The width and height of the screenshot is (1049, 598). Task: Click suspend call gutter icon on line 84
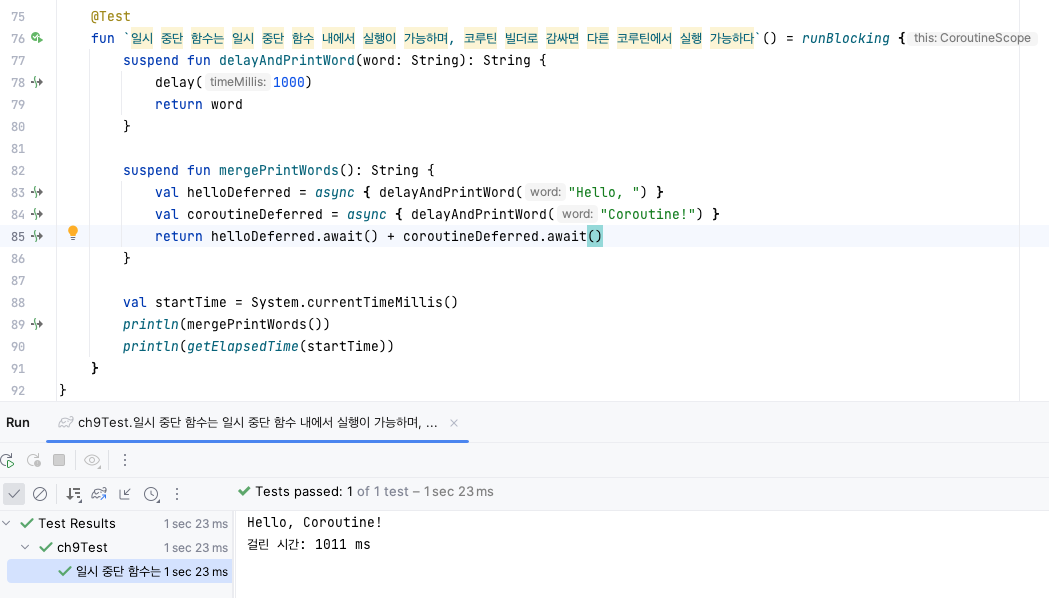click(37, 215)
